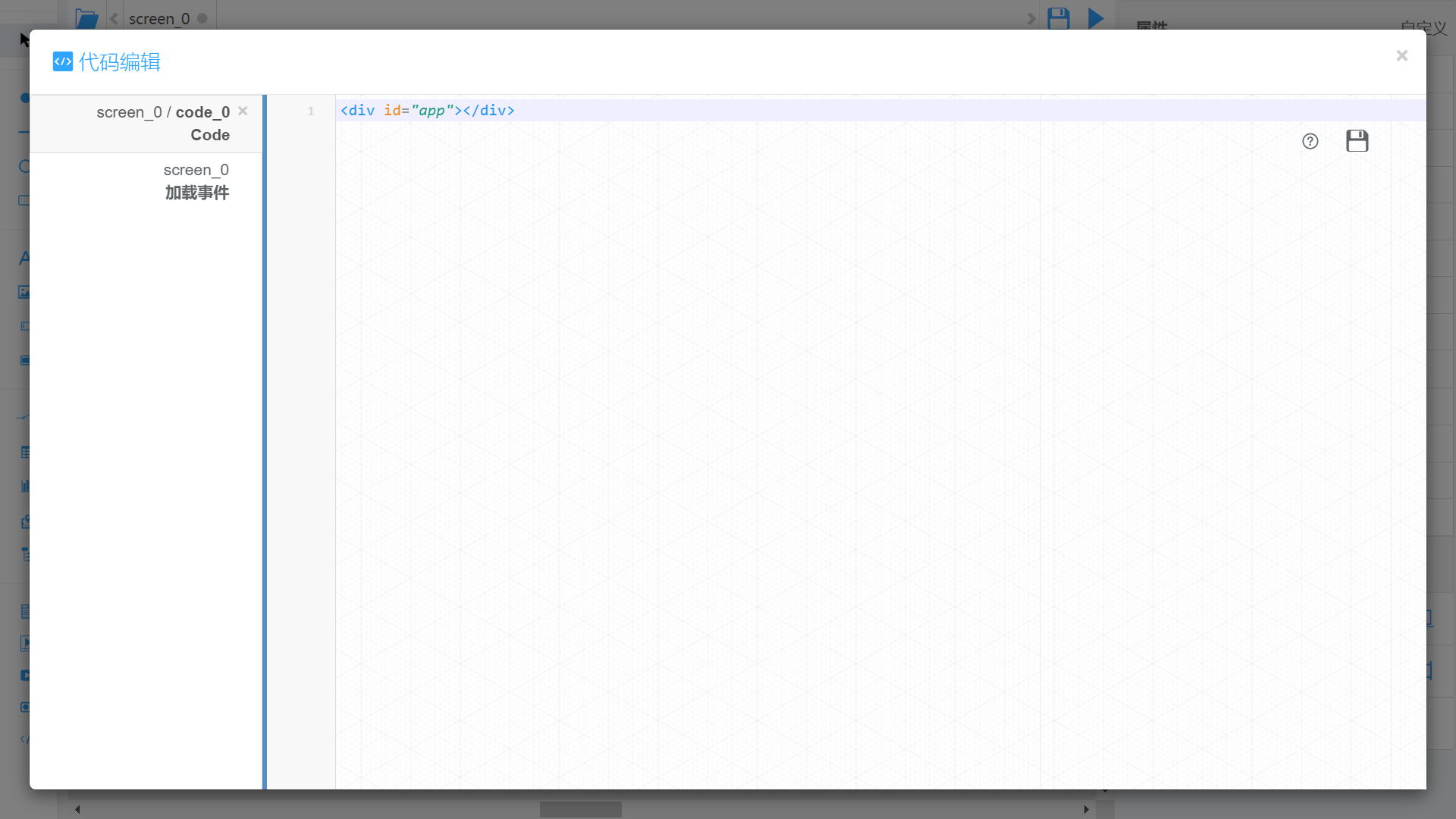1456x819 pixels.
Task: Close the code_0 tab with its small x
Action: pyautogui.click(x=243, y=111)
